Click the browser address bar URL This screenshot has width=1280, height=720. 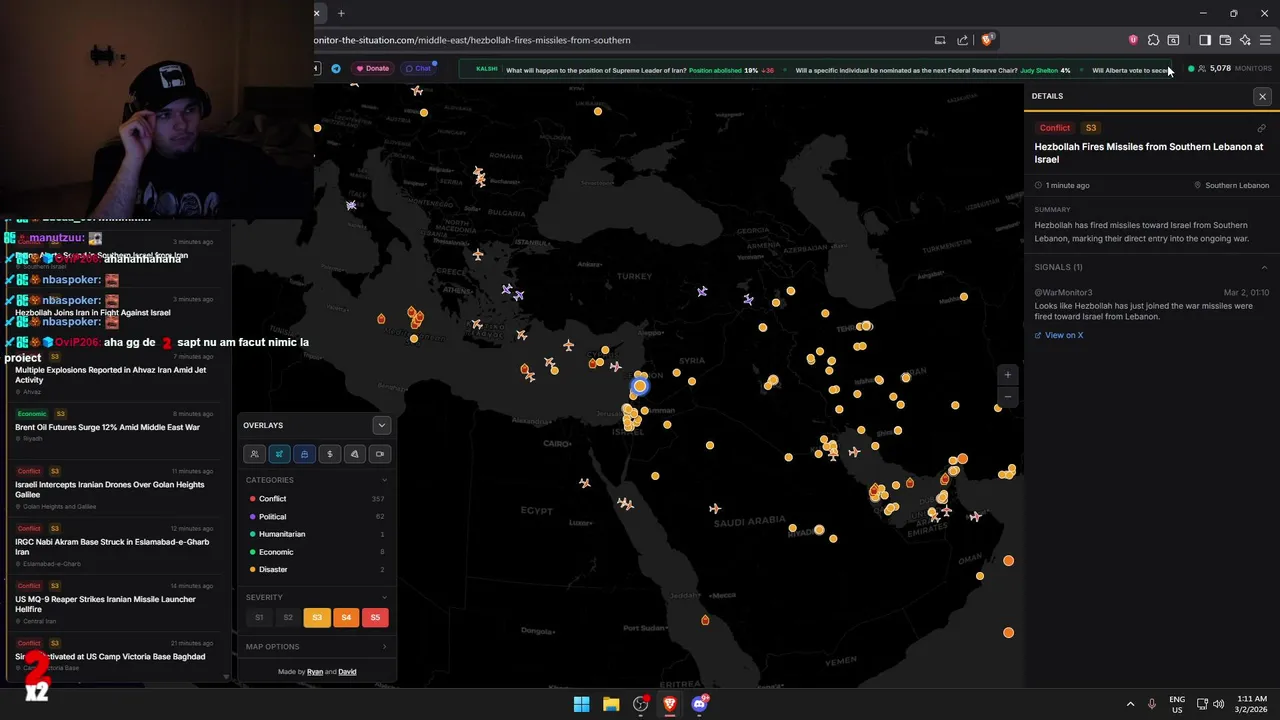[x=472, y=40]
